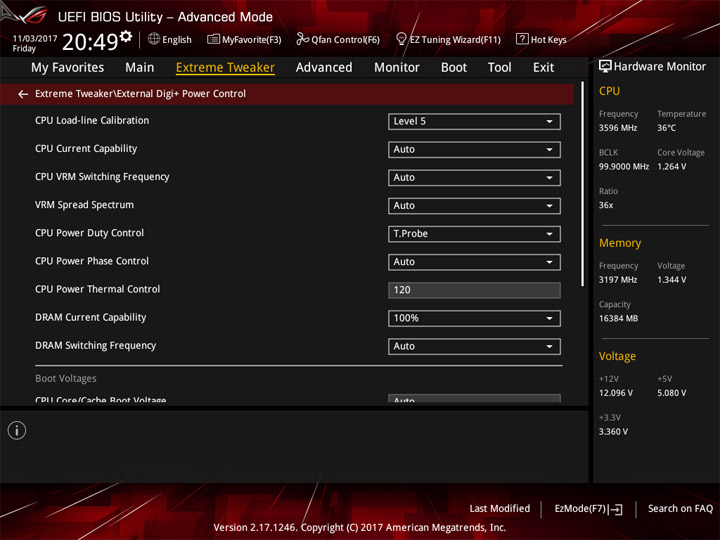Screen dimensions: 720x540
Task: Click CPU Power Thermal Control value field
Action: [x=474, y=290]
